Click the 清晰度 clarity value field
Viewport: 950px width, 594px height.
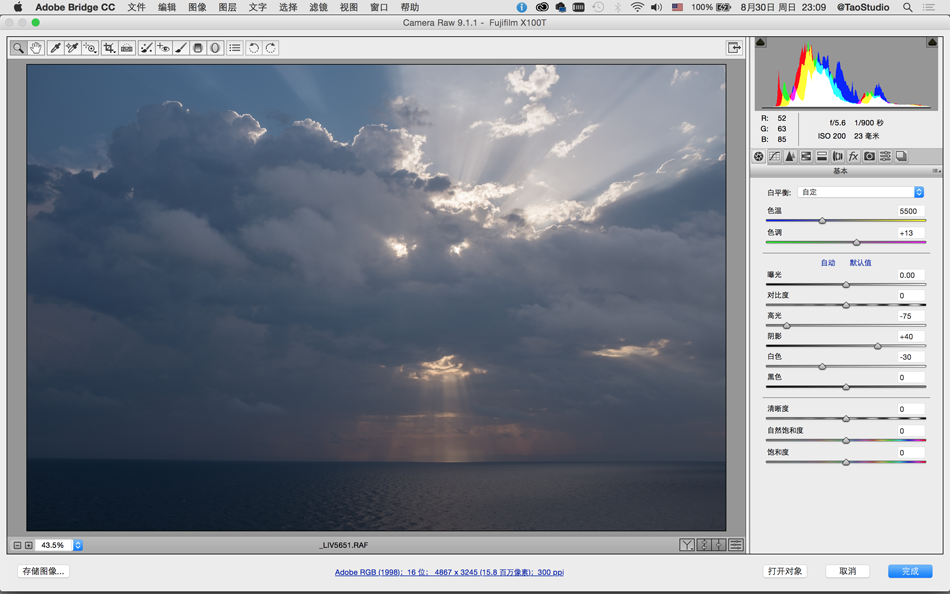point(911,409)
